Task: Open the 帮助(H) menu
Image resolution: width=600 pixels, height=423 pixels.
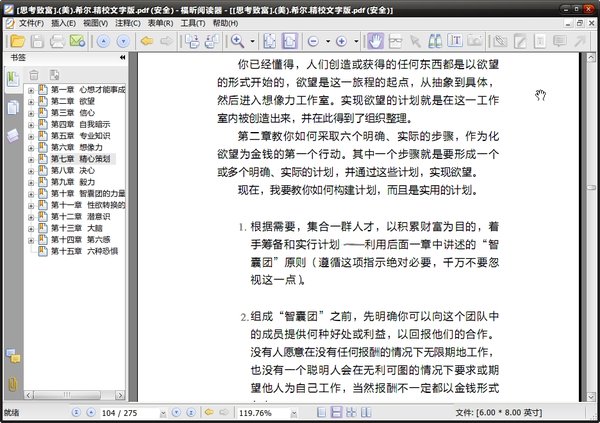Action: click(225, 23)
